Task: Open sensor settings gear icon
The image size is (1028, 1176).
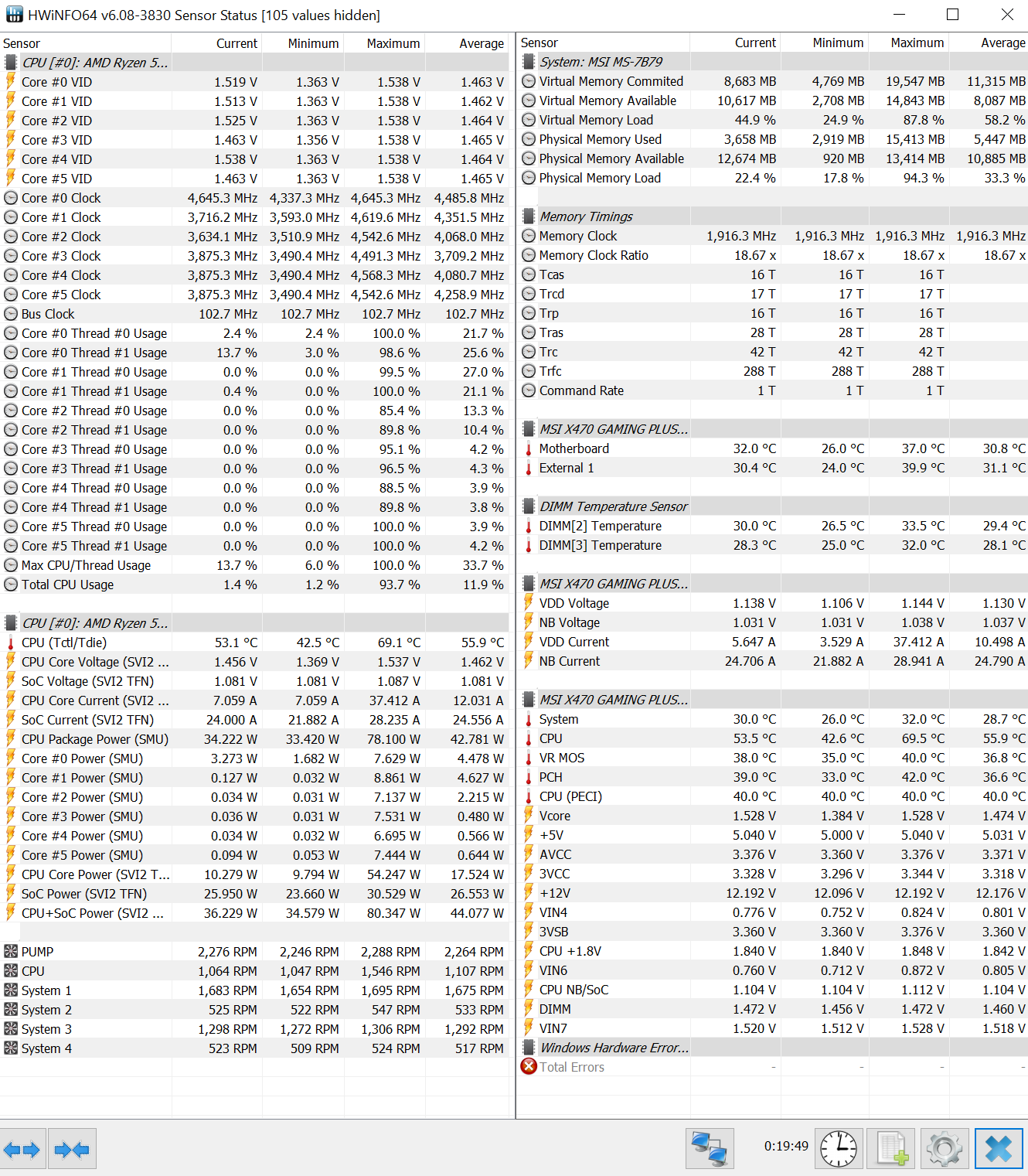Action: (x=944, y=1148)
